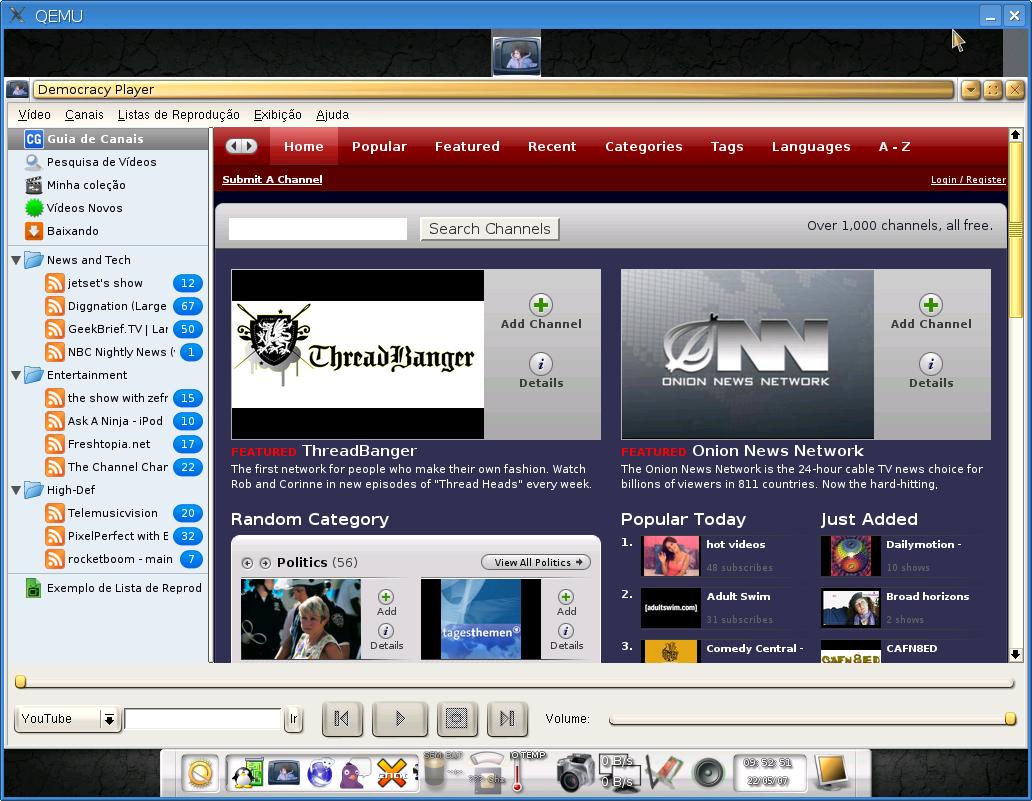Go to the Home tab
The height and width of the screenshot is (801, 1032).
click(x=303, y=147)
